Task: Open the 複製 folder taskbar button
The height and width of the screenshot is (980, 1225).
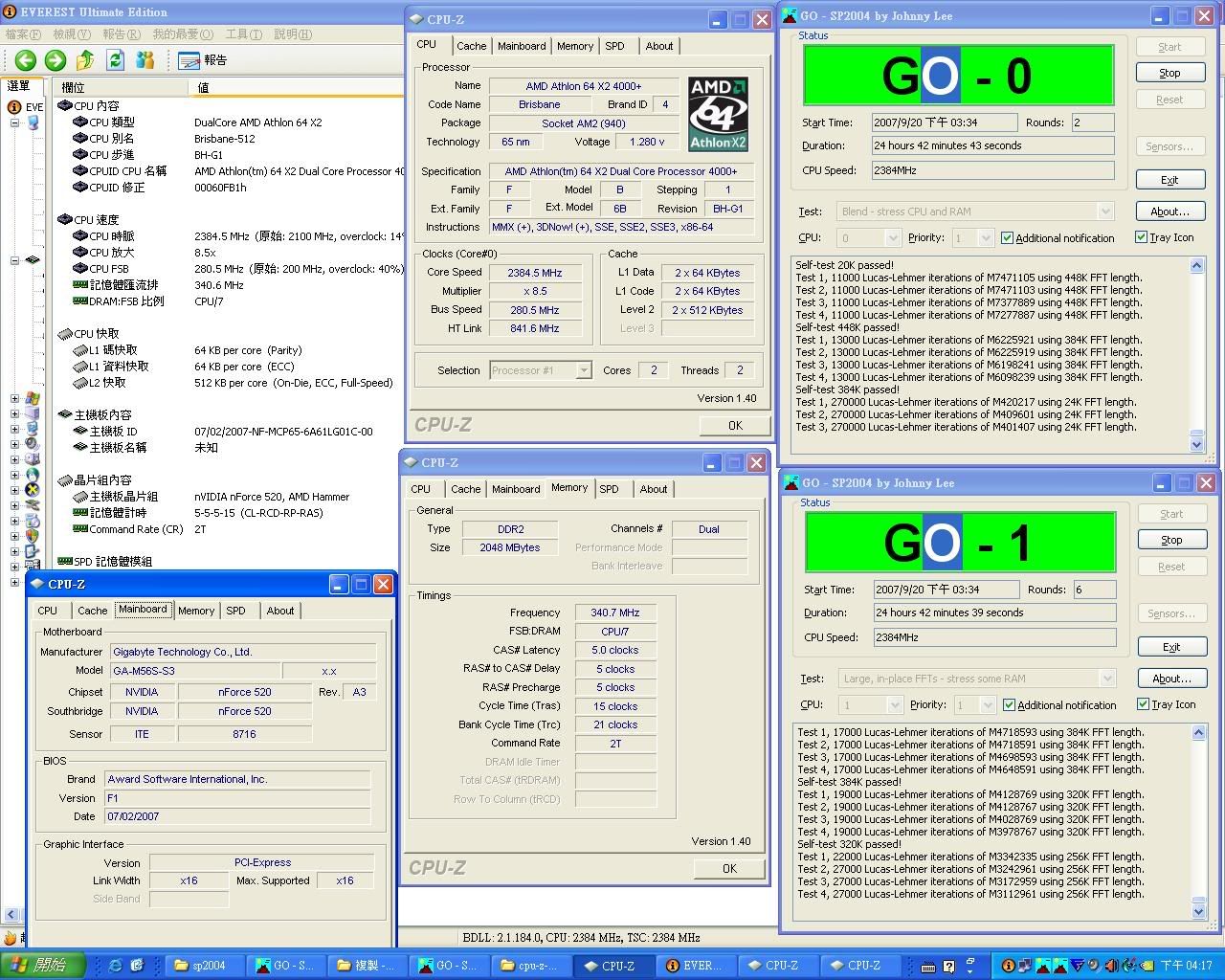Action: (368, 966)
